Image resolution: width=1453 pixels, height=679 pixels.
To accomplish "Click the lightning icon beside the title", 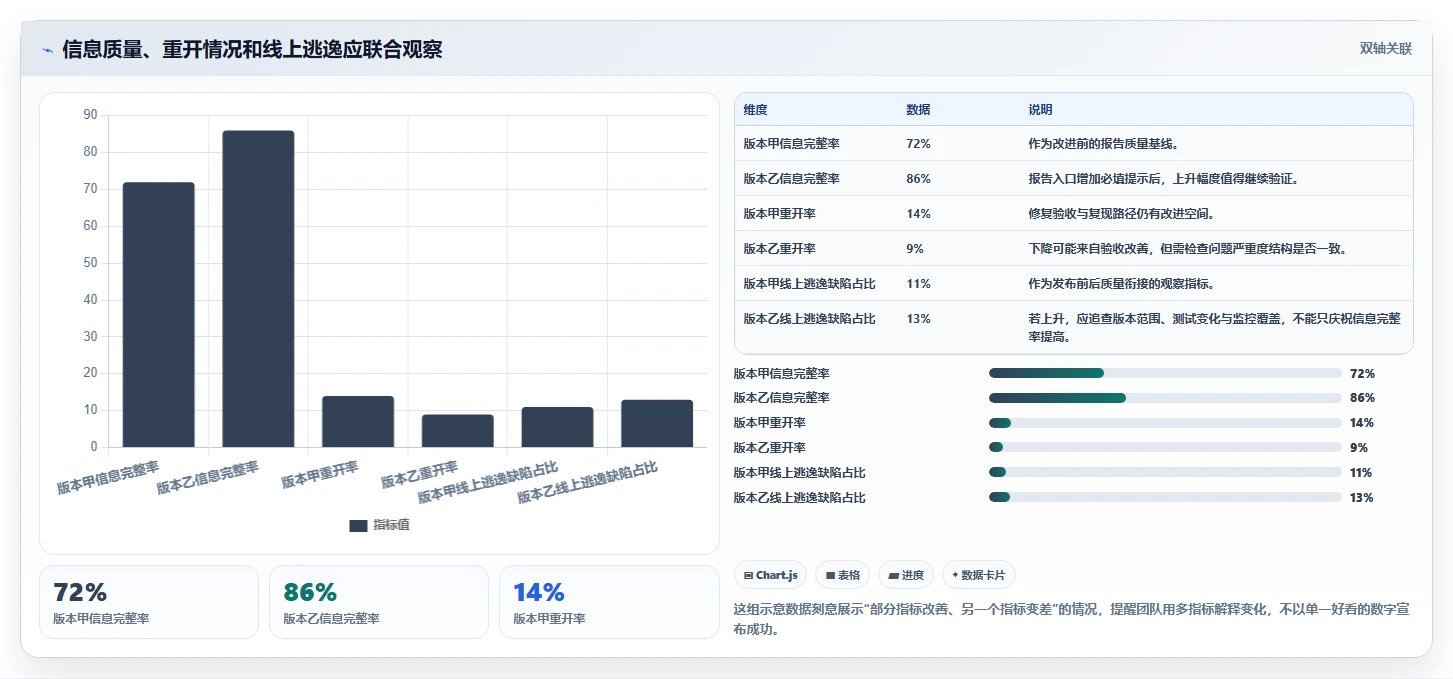I will [x=47, y=50].
